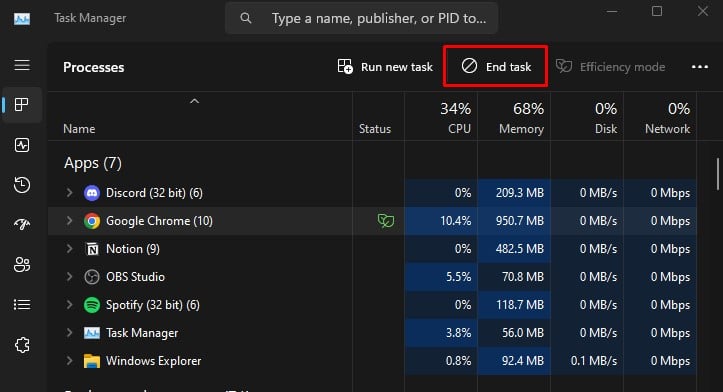This screenshot has width=723, height=392.
Task: Click the Task Manager row icon
Action: 92,333
